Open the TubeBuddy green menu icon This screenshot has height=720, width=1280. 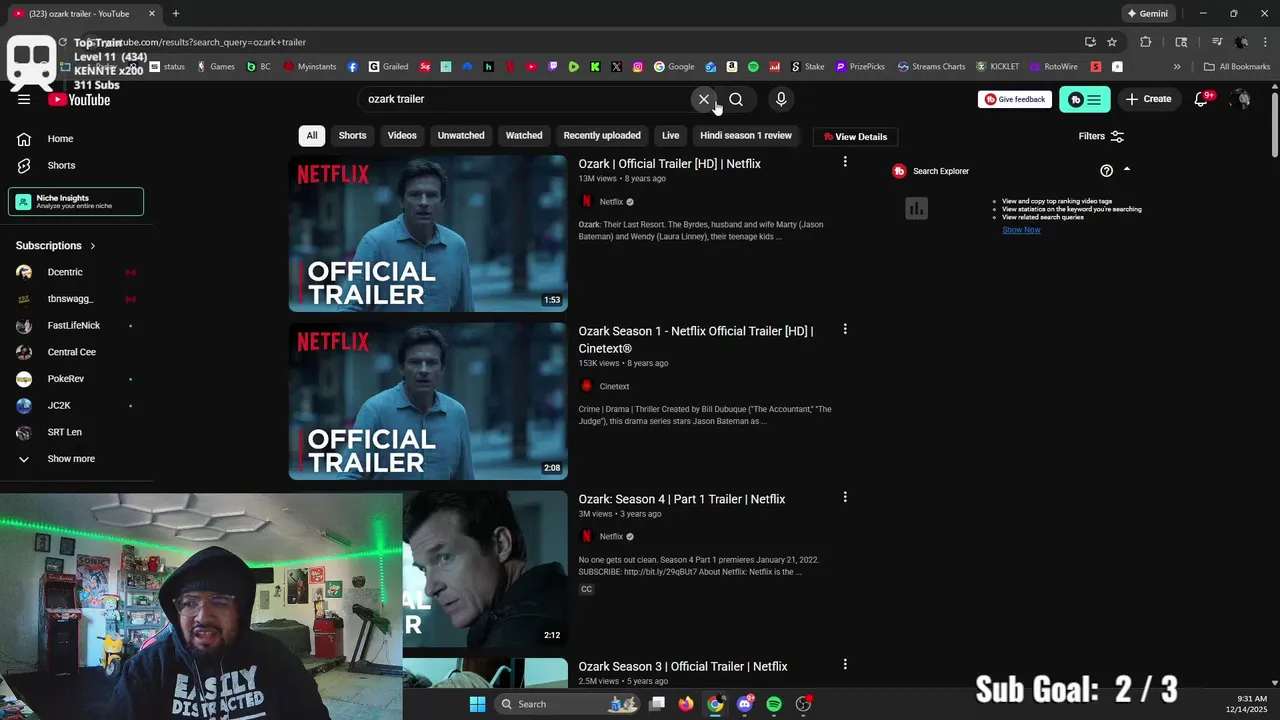pos(1084,99)
